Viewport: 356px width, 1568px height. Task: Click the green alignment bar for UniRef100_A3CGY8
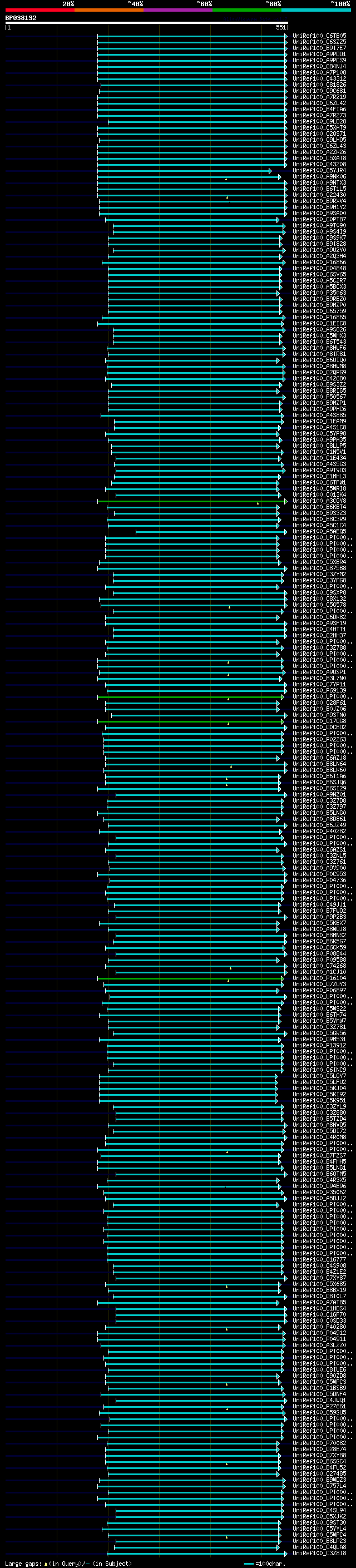click(x=192, y=501)
